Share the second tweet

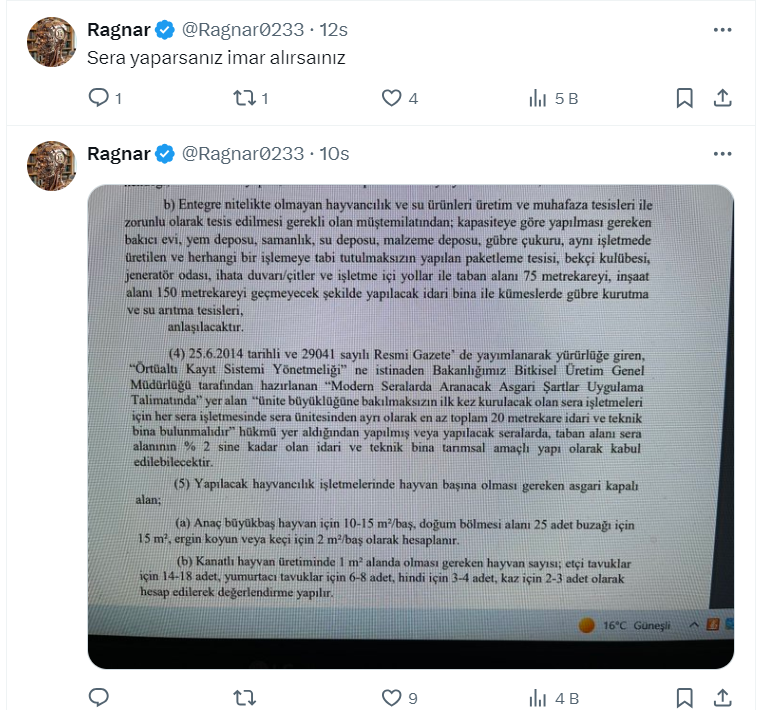pos(722,698)
